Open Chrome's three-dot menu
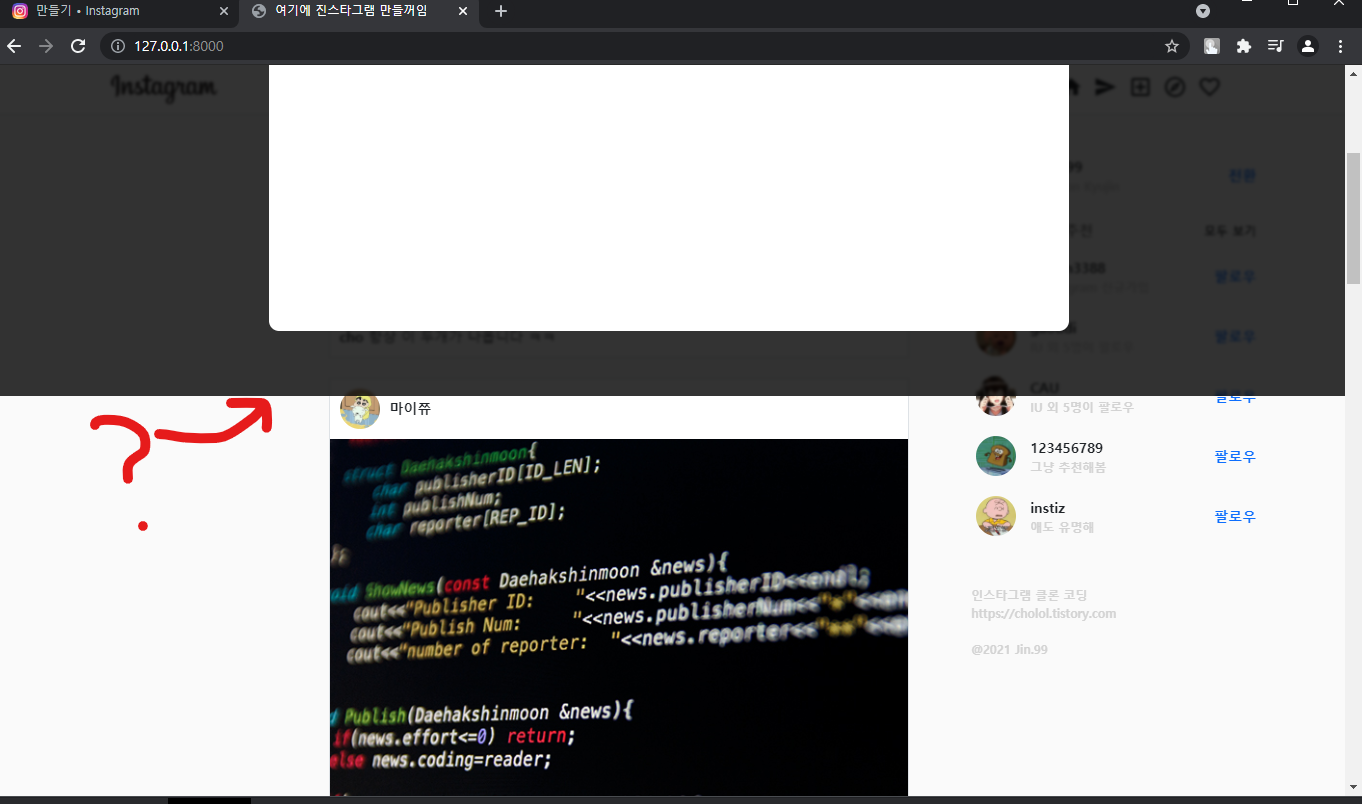Image resolution: width=1362 pixels, height=804 pixels. click(x=1340, y=46)
